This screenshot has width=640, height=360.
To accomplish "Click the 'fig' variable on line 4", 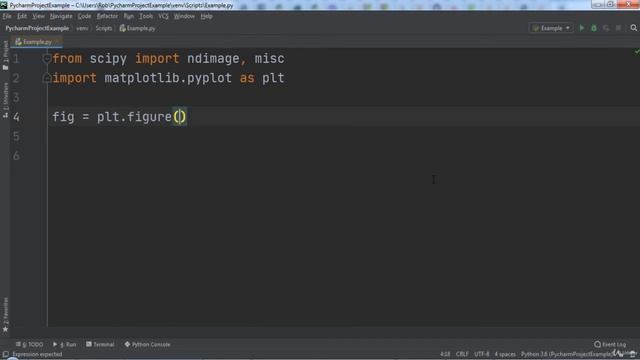I will [63, 117].
